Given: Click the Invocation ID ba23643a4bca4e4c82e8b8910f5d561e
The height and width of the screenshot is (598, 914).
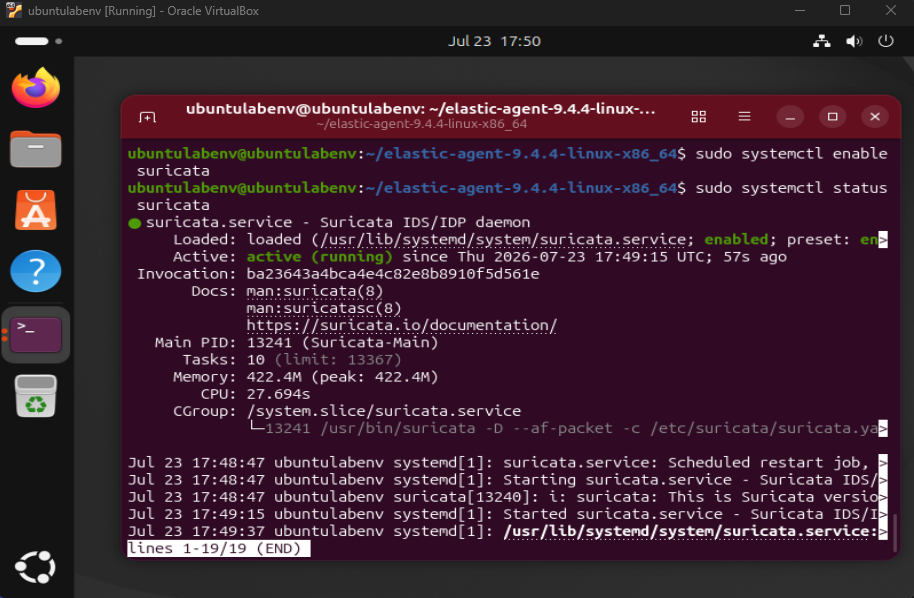Looking at the screenshot, I should (x=393, y=274).
